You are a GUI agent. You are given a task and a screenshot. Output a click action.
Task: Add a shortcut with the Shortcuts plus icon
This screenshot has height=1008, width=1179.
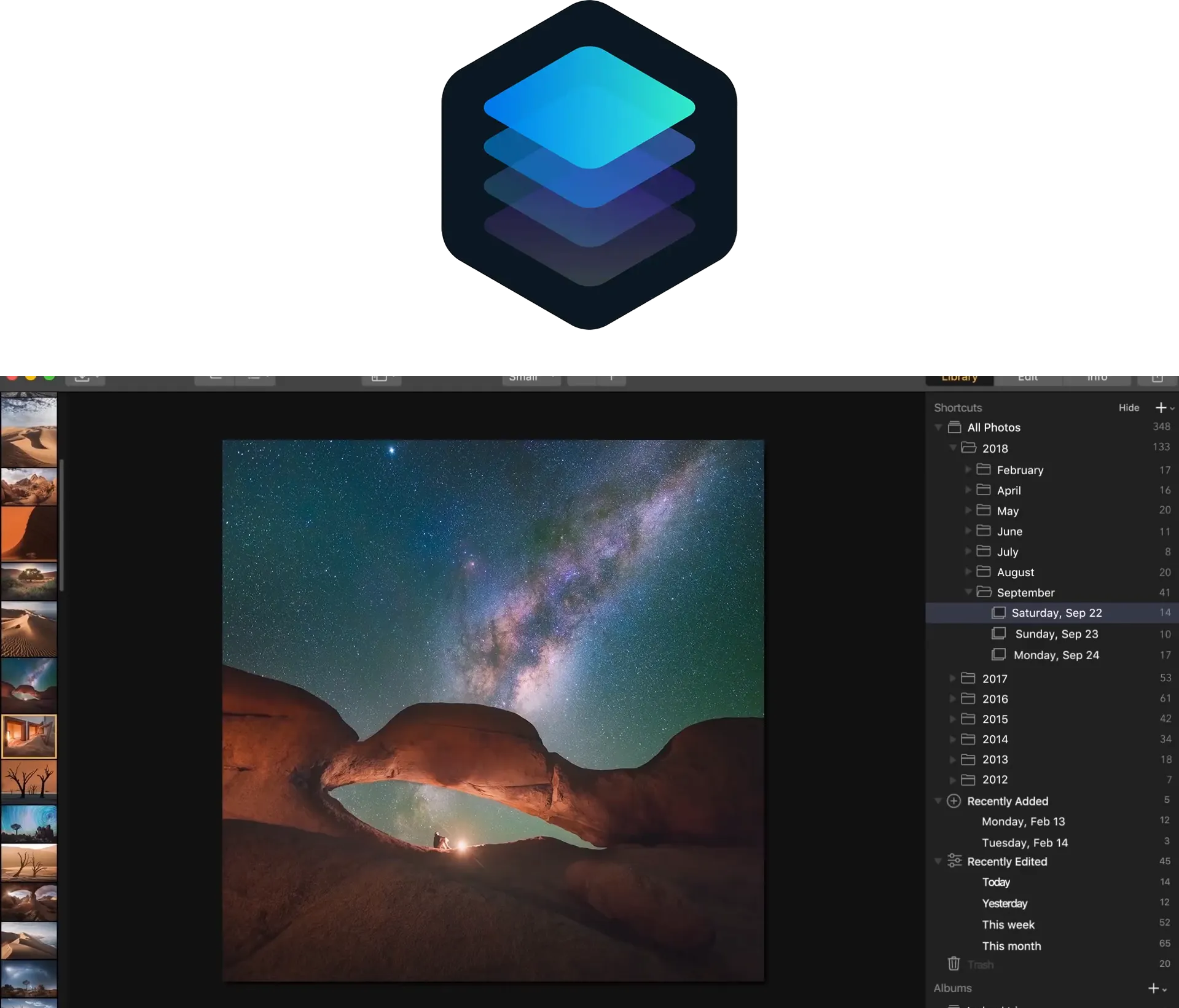[1161, 408]
